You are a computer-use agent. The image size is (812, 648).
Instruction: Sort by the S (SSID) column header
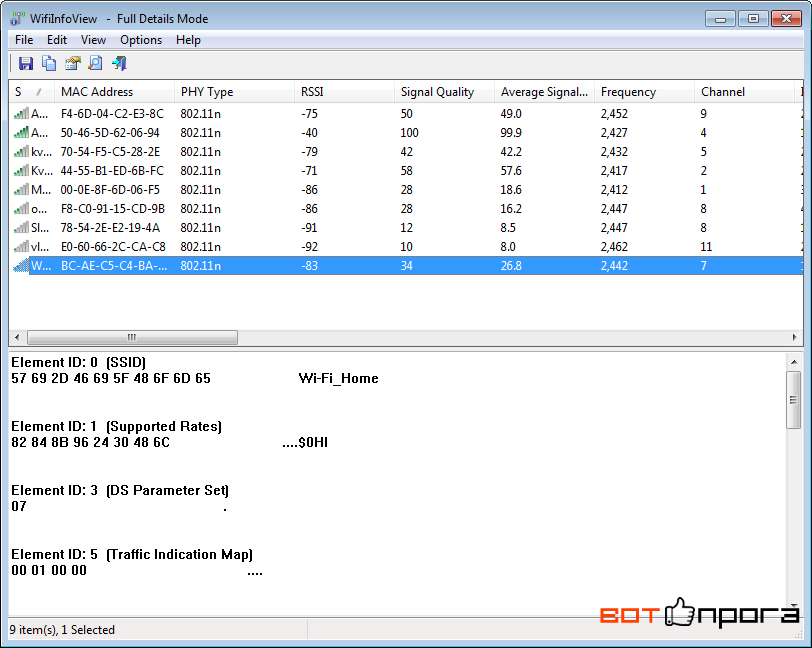point(32,92)
